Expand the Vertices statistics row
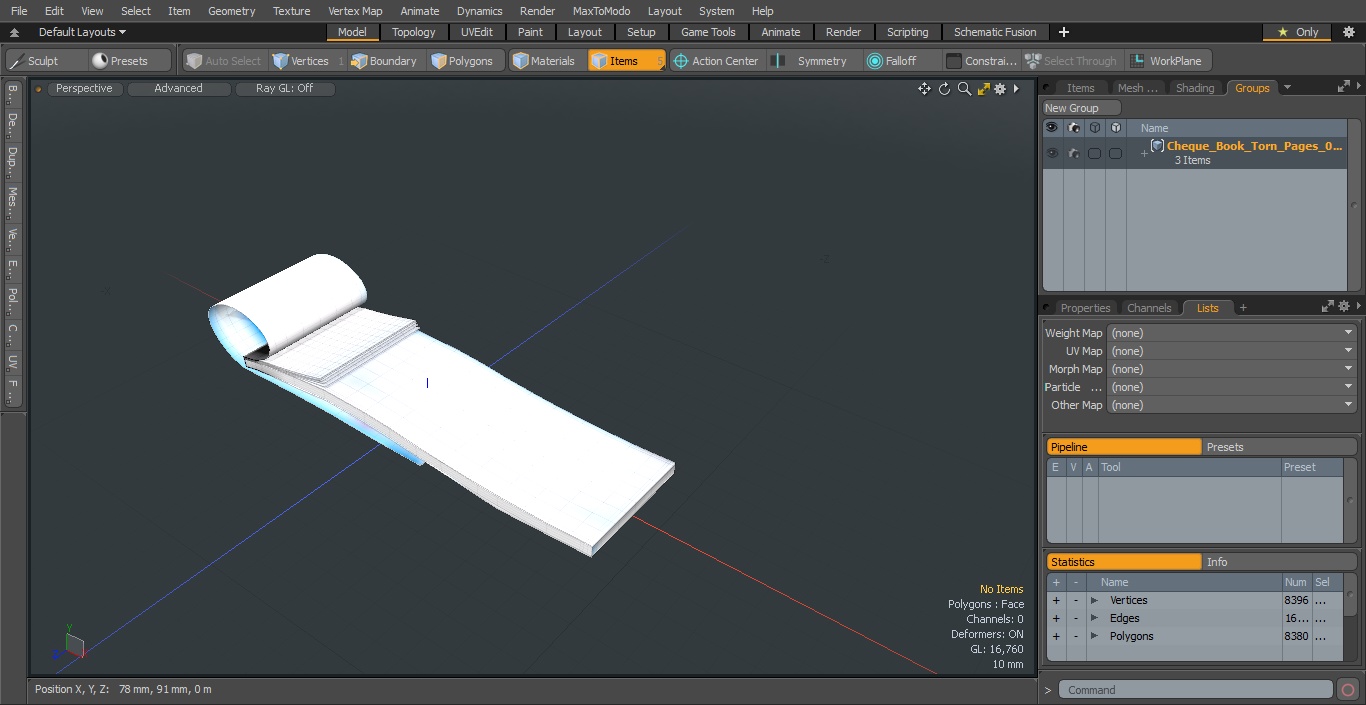The image size is (1366, 705). click(1094, 600)
